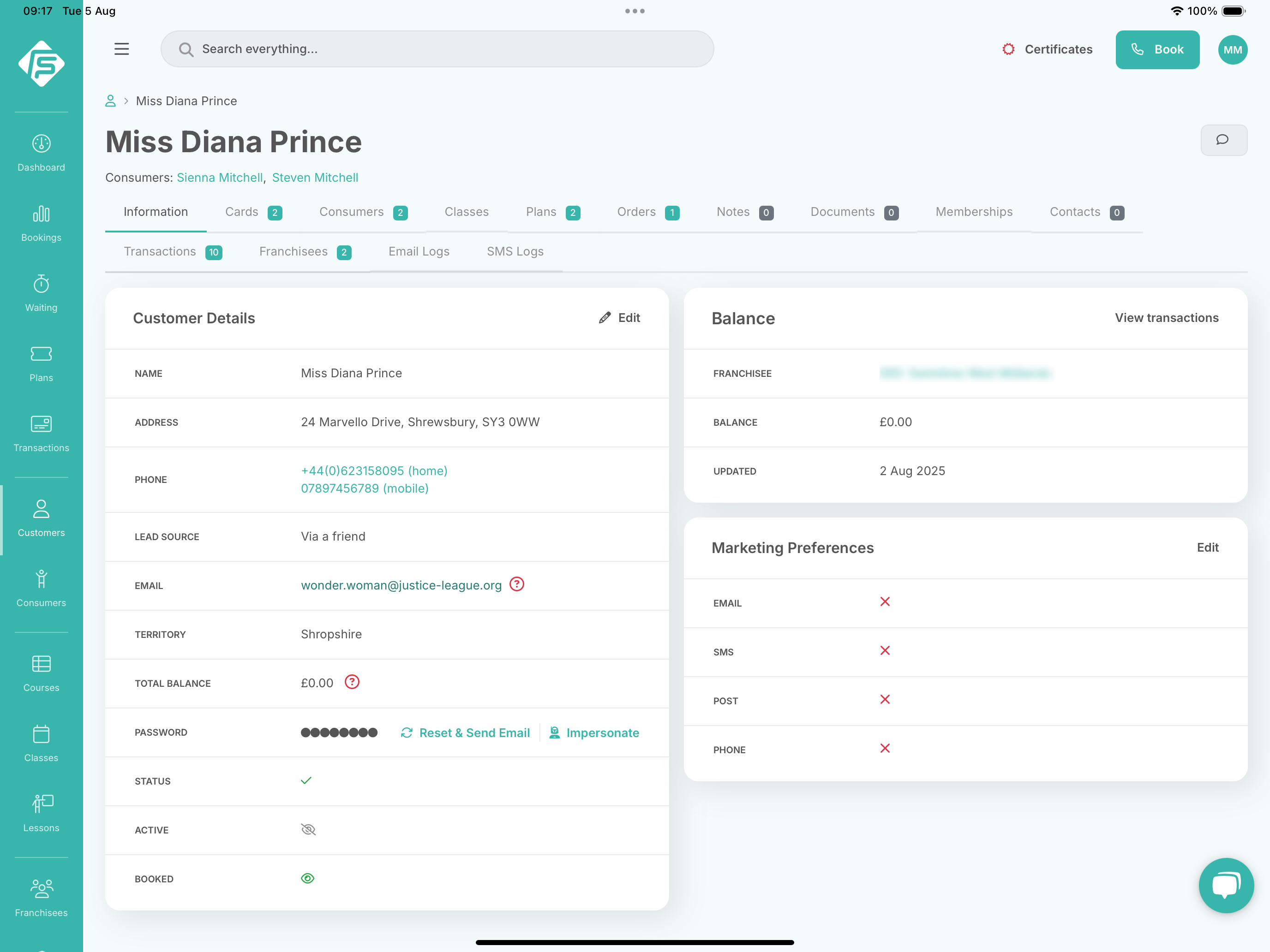Open the Classes calendar icon in the sidebar
Image resolution: width=1270 pixels, height=952 pixels.
42,734
